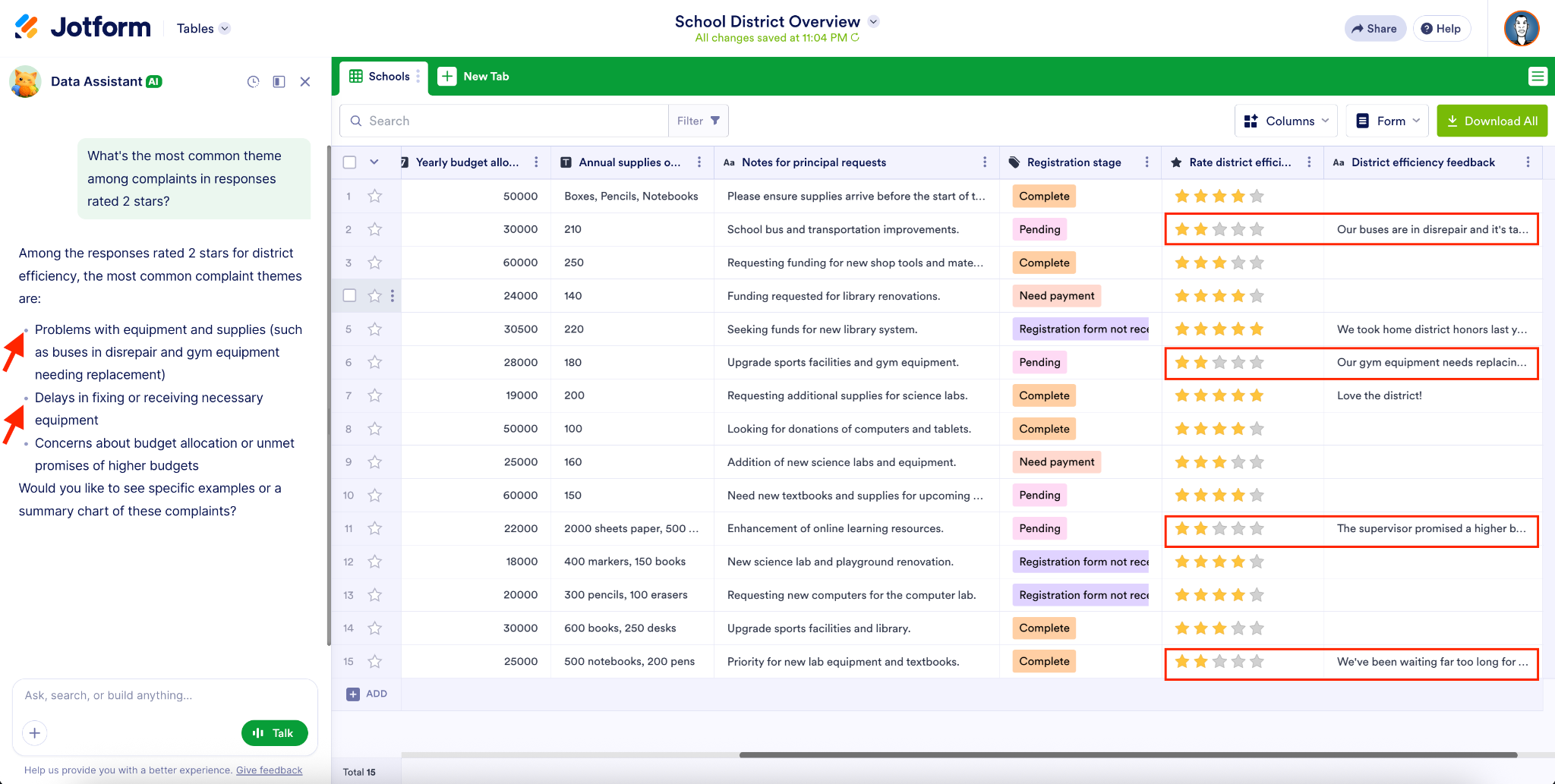The image size is (1555, 784).
Task: Click the Share button
Action: tap(1375, 28)
